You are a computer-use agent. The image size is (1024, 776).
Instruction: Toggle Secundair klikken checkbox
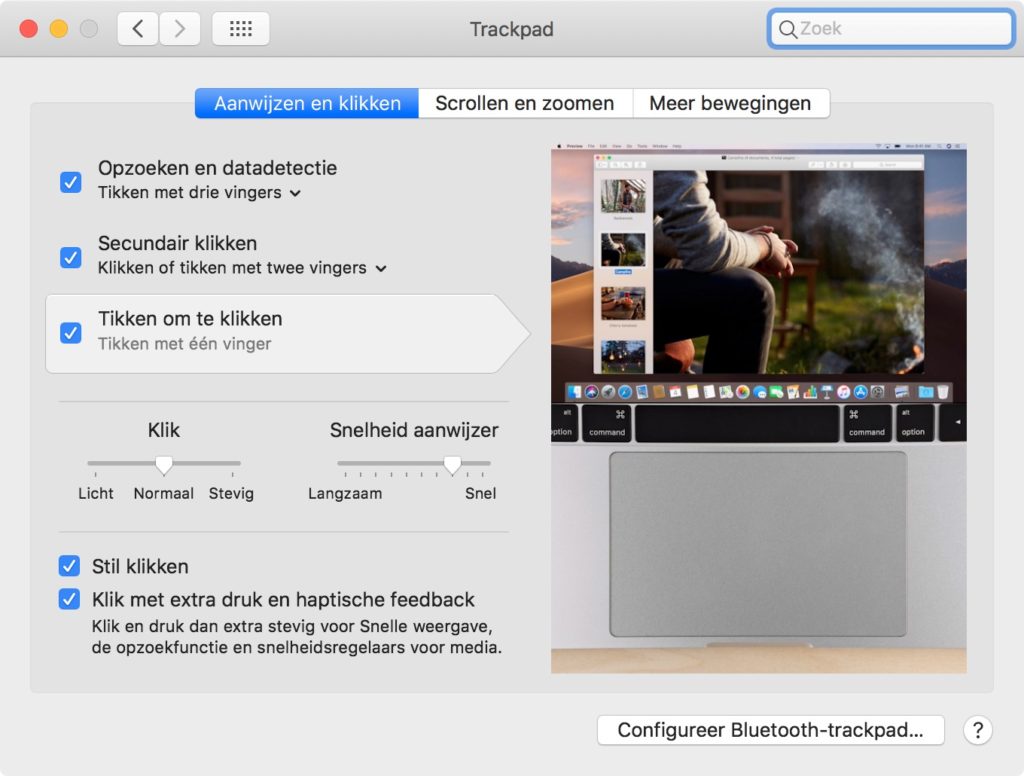coord(71,256)
